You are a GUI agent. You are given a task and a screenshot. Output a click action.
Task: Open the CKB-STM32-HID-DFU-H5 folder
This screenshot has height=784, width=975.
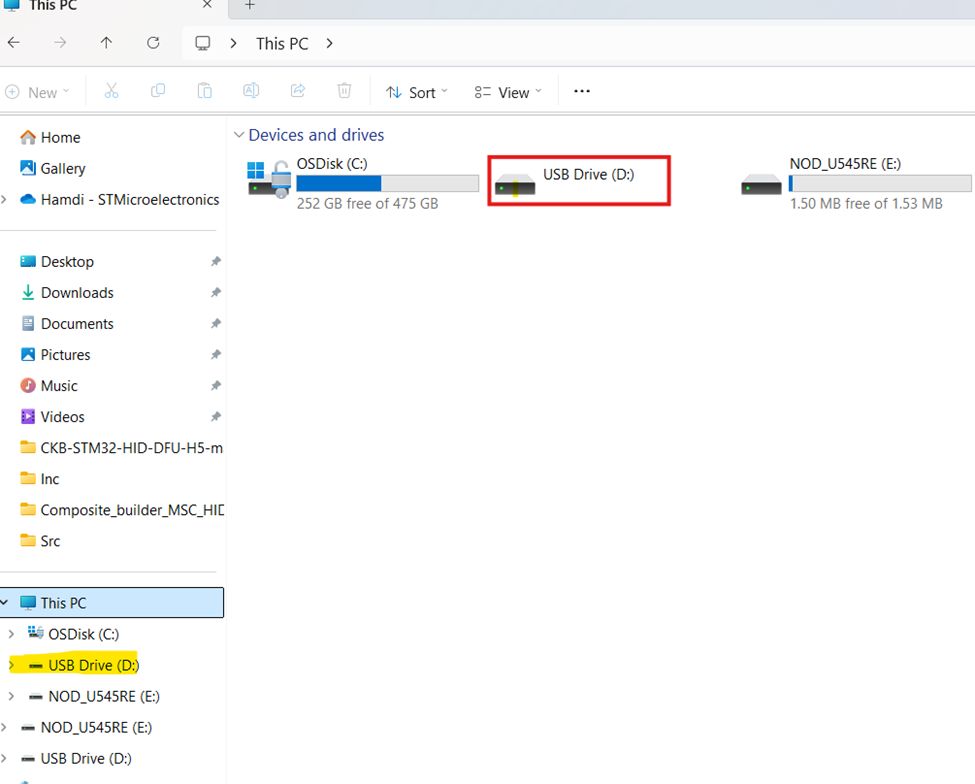click(x=121, y=448)
